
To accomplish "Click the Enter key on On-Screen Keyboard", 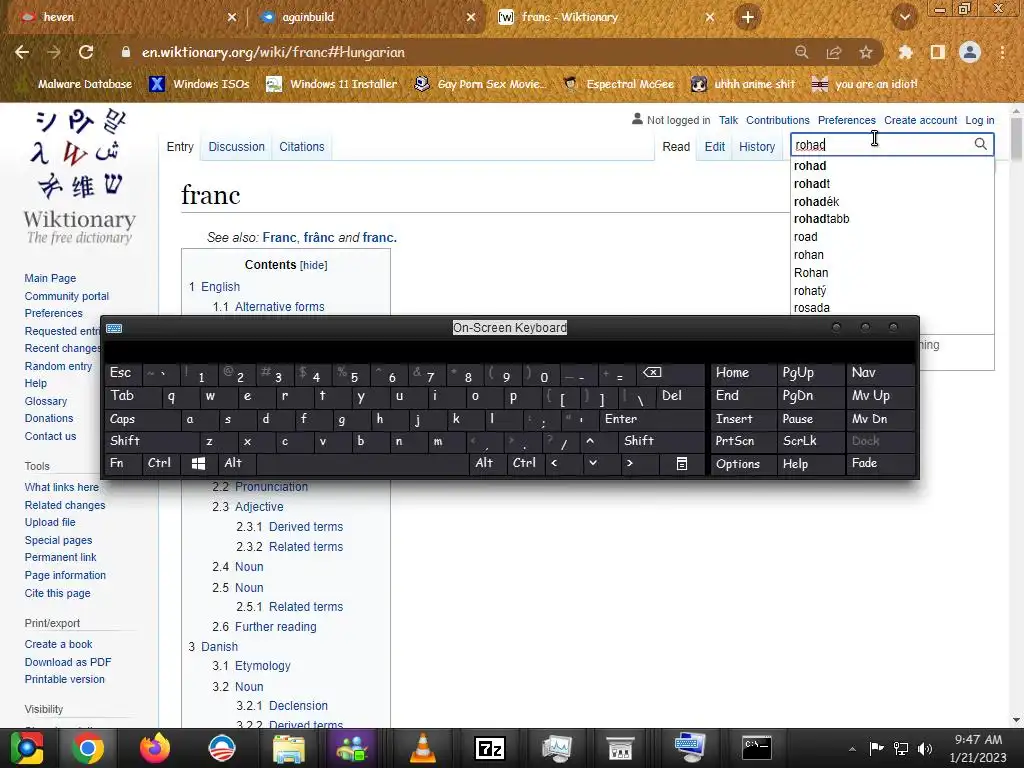I will 652,419.
